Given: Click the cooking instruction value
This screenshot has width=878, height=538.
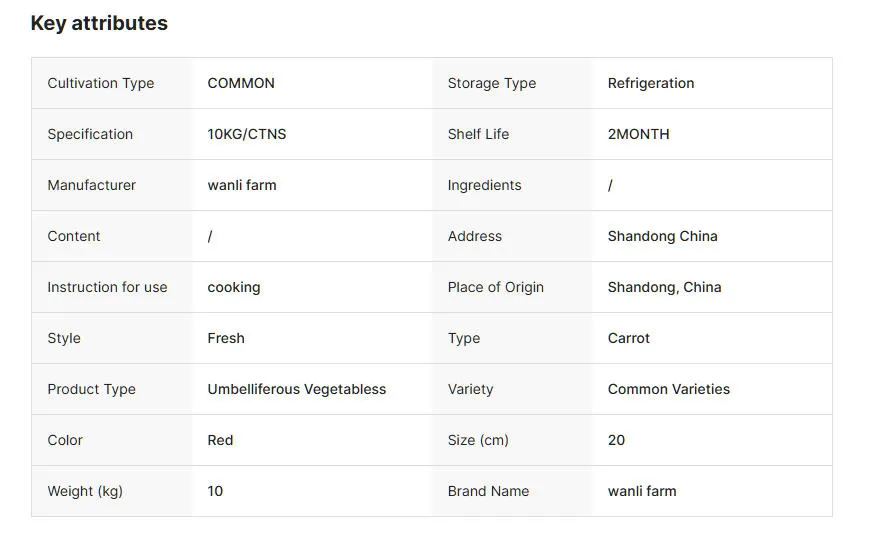Looking at the screenshot, I should coord(234,287).
